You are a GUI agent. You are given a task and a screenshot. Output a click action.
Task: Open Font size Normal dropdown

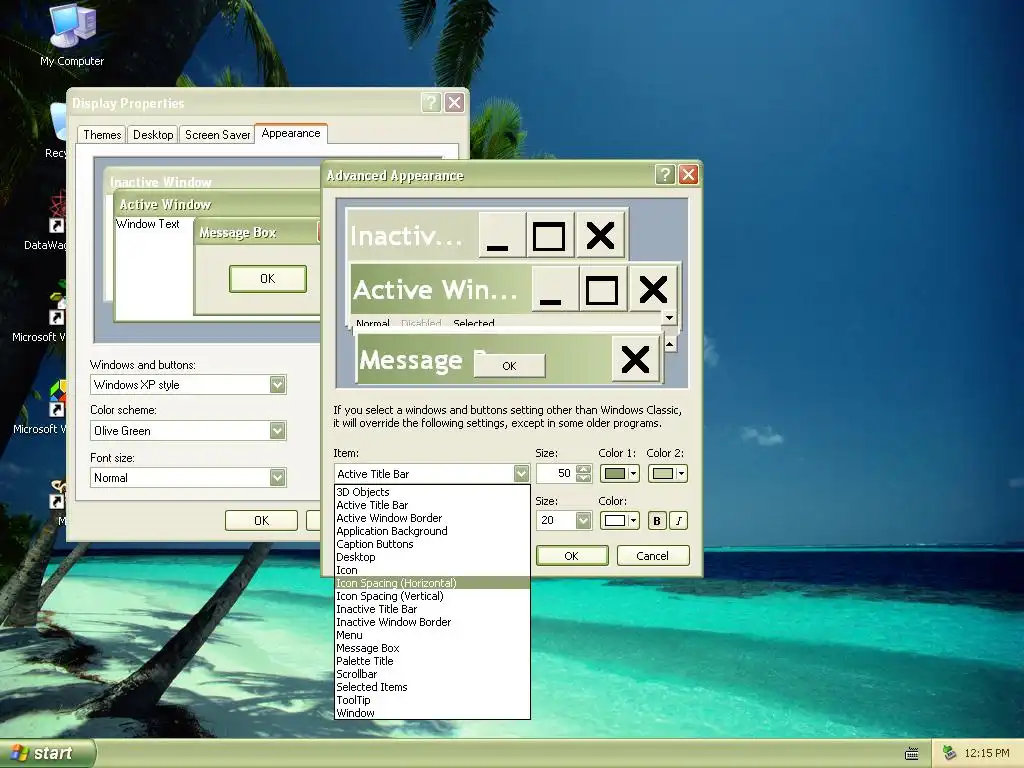click(x=278, y=477)
